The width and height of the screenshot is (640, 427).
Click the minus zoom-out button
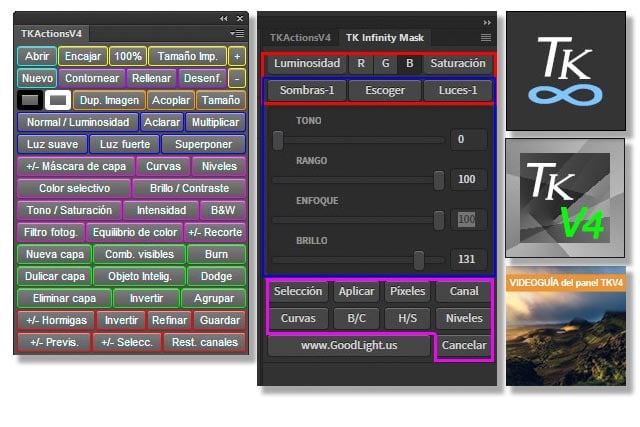(x=237, y=78)
